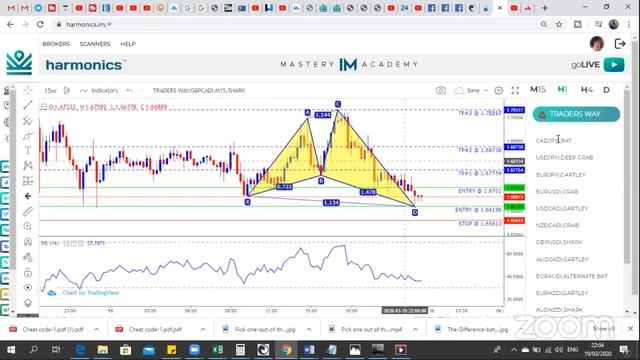
Task: Switch to the M15 timeframe
Action: click(538, 89)
